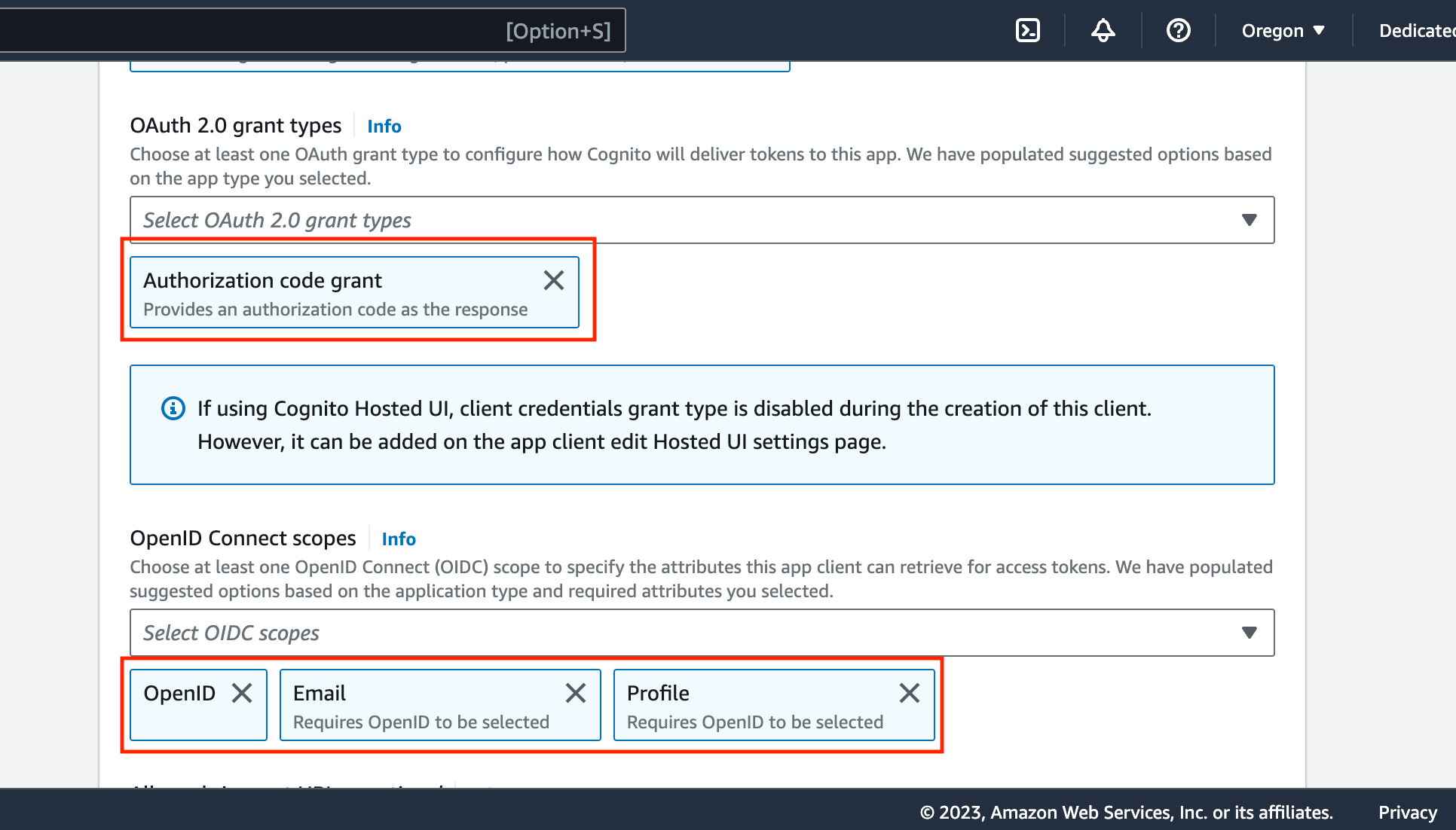Viewport: 1456px width, 830px height.
Task: Remove the Authorization code grant type
Action: point(554,279)
